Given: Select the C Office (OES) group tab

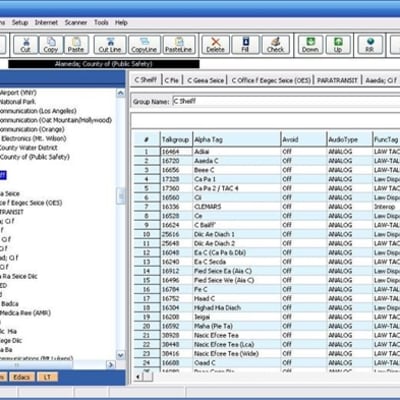Looking at the screenshot, I should pyautogui.click(x=271, y=80).
